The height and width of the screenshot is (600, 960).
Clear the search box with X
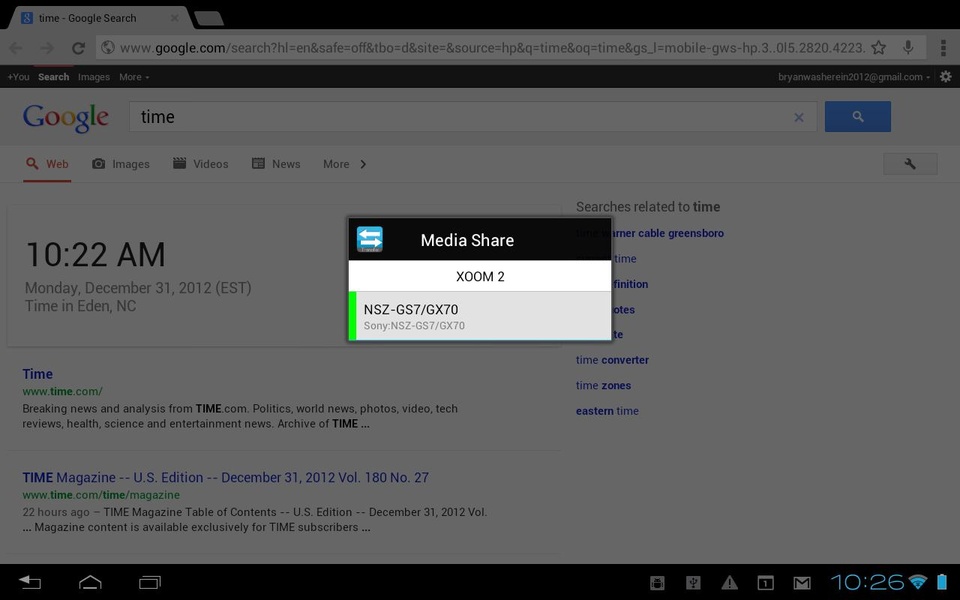[798, 117]
